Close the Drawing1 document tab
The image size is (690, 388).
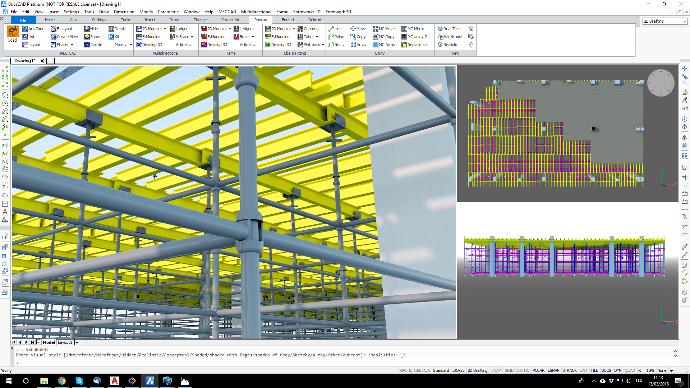[x=42, y=61]
